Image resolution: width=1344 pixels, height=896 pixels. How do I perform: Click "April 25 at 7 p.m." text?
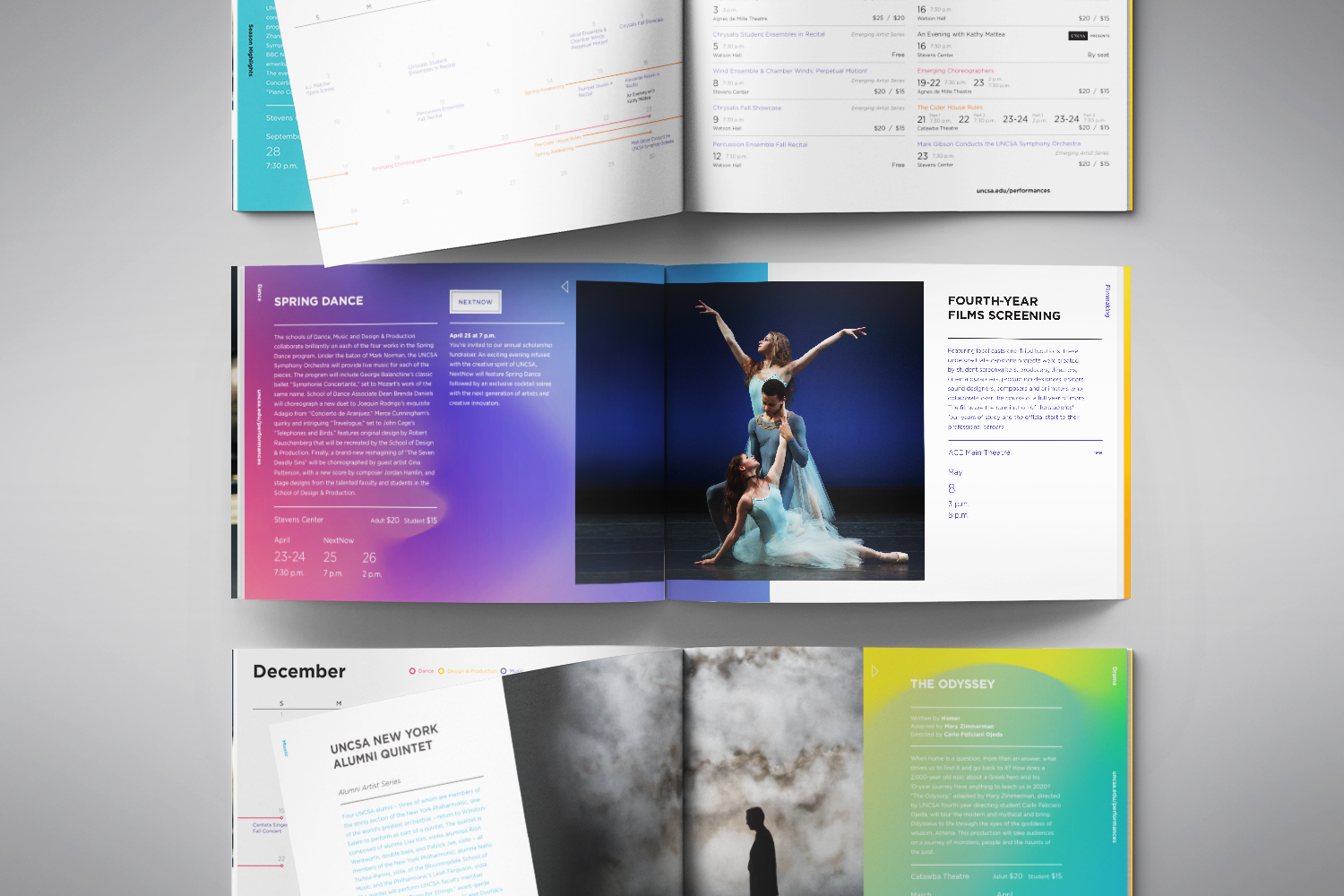[x=472, y=336]
